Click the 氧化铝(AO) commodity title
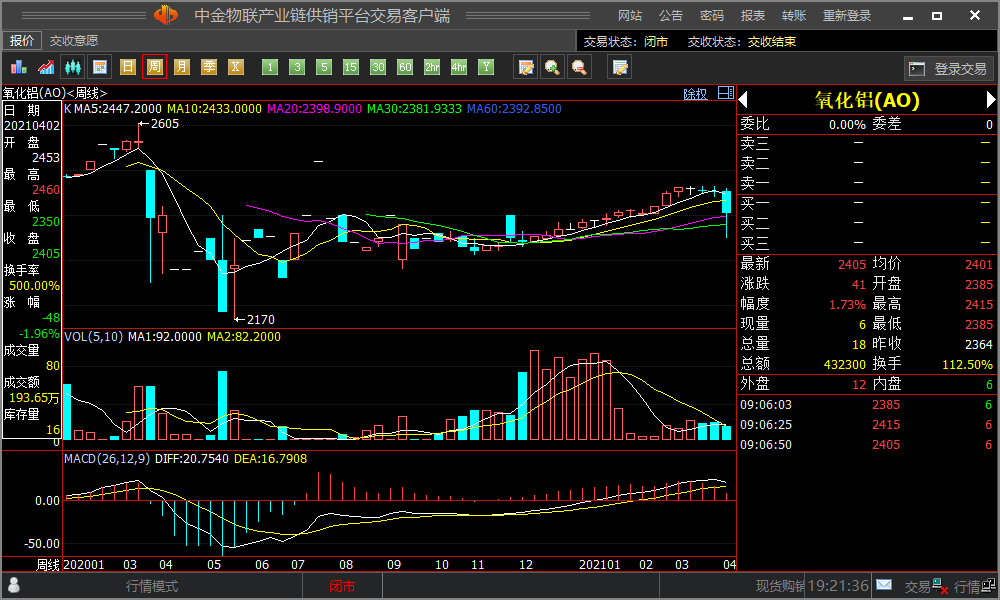Viewport: 1000px width, 600px height. [x=867, y=100]
